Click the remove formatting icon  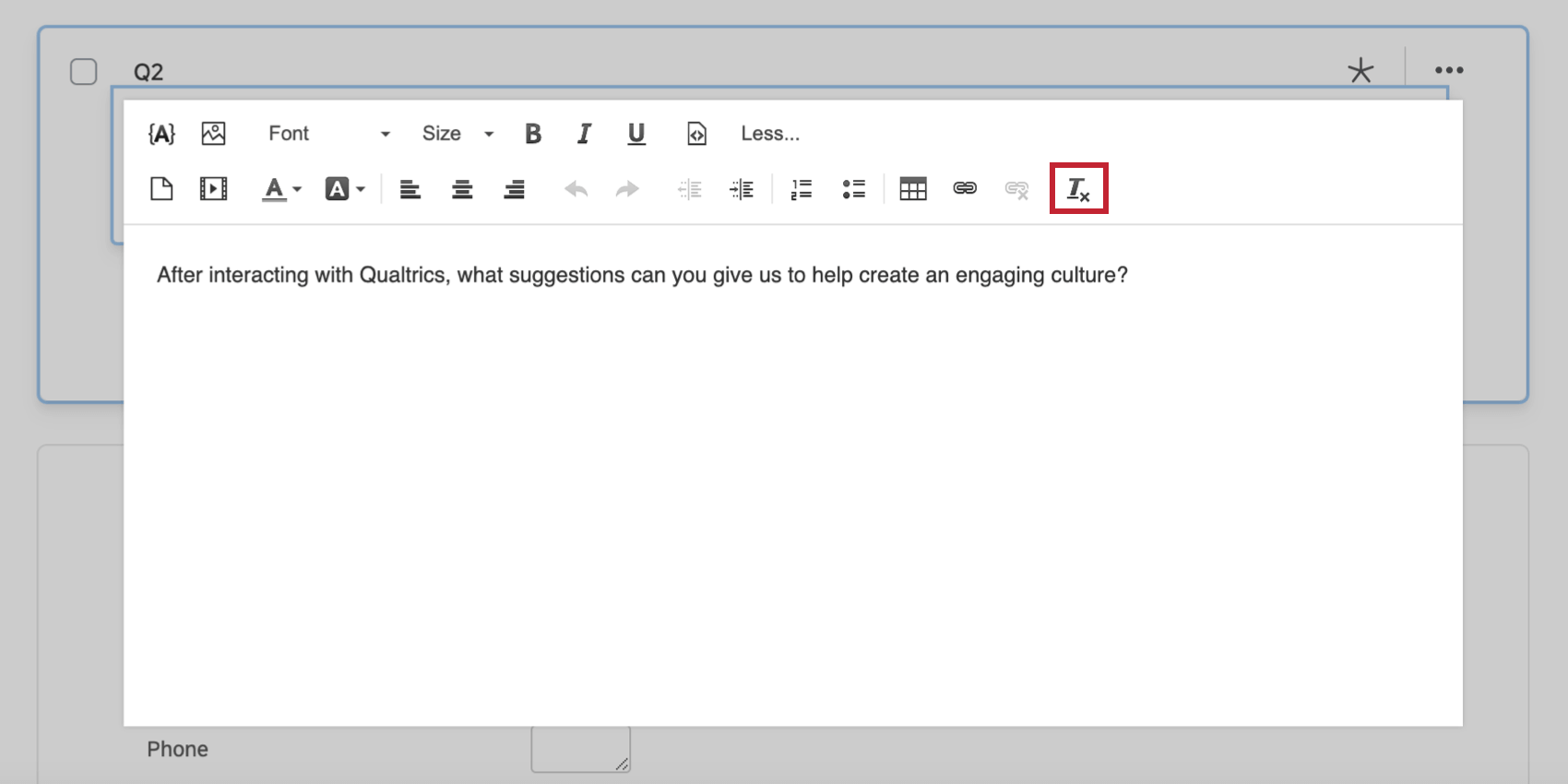click(x=1078, y=189)
